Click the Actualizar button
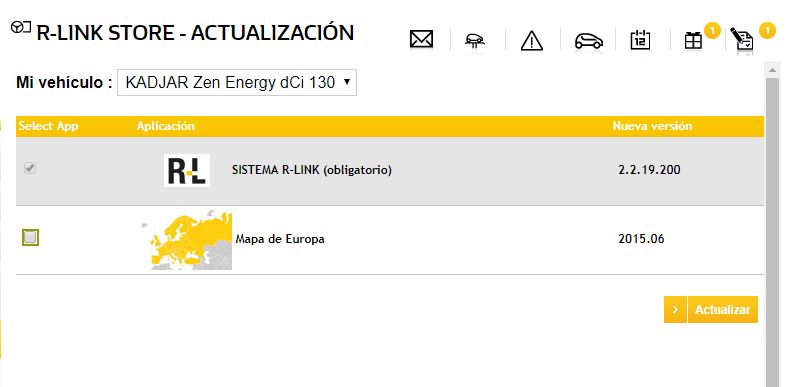The width and height of the screenshot is (789, 387). pos(723,309)
